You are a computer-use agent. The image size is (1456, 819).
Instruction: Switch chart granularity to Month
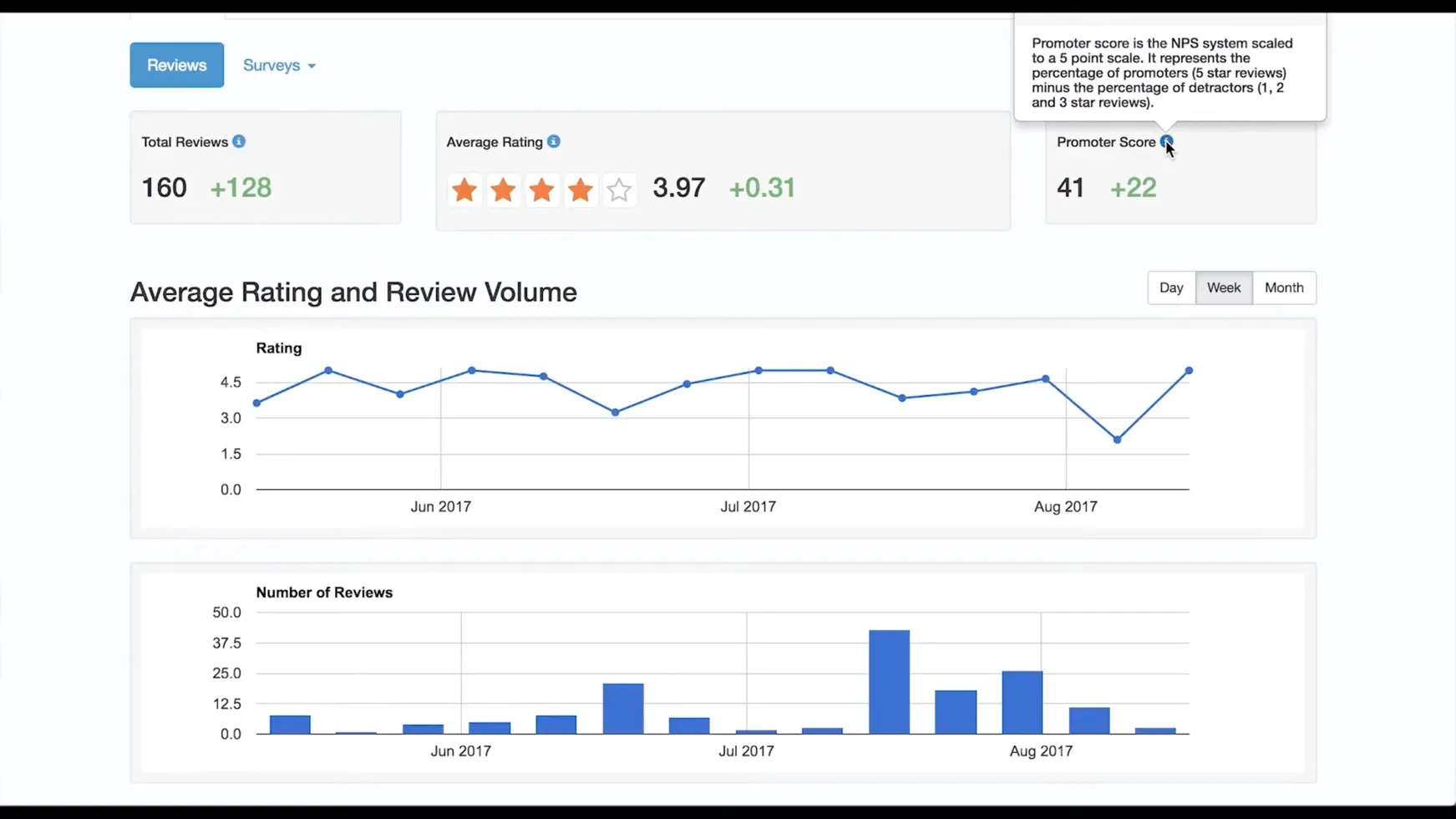click(1283, 287)
